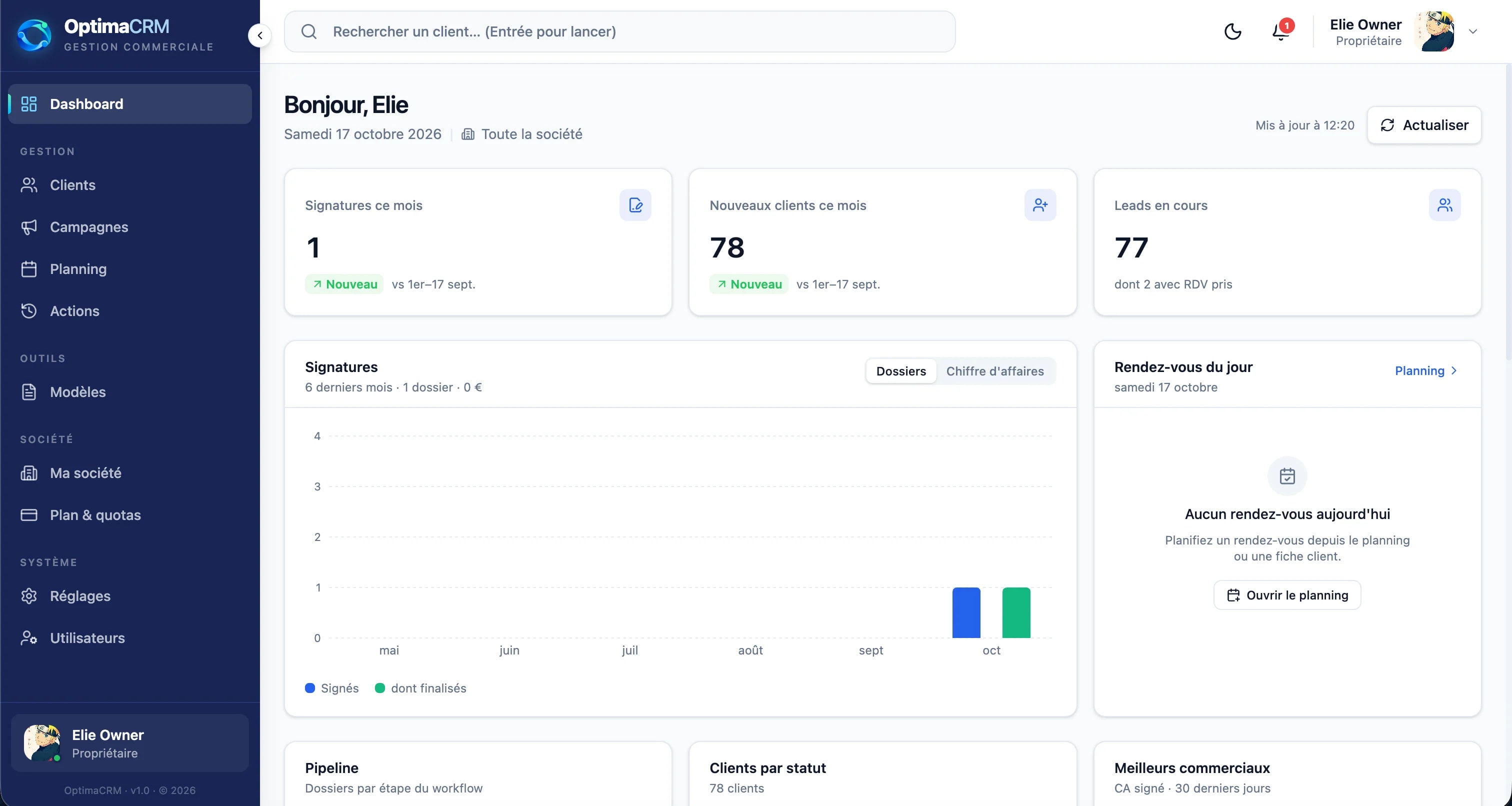Open Campagnes from the sidebar
The image size is (1512, 806).
click(x=129, y=227)
